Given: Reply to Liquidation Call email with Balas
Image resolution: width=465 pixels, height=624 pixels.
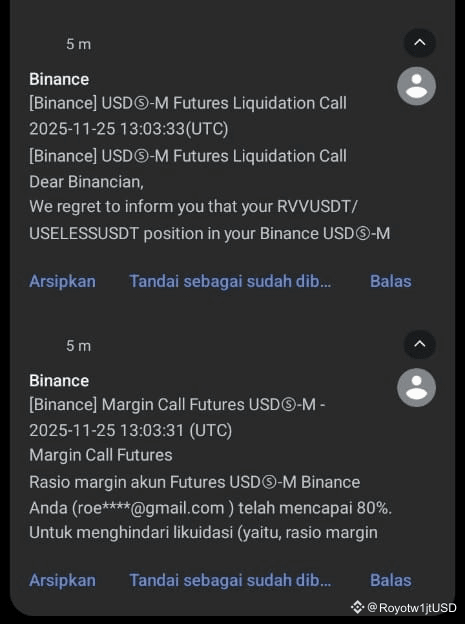Looking at the screenshot, I should pyautogui.click(x=391, y=281).
